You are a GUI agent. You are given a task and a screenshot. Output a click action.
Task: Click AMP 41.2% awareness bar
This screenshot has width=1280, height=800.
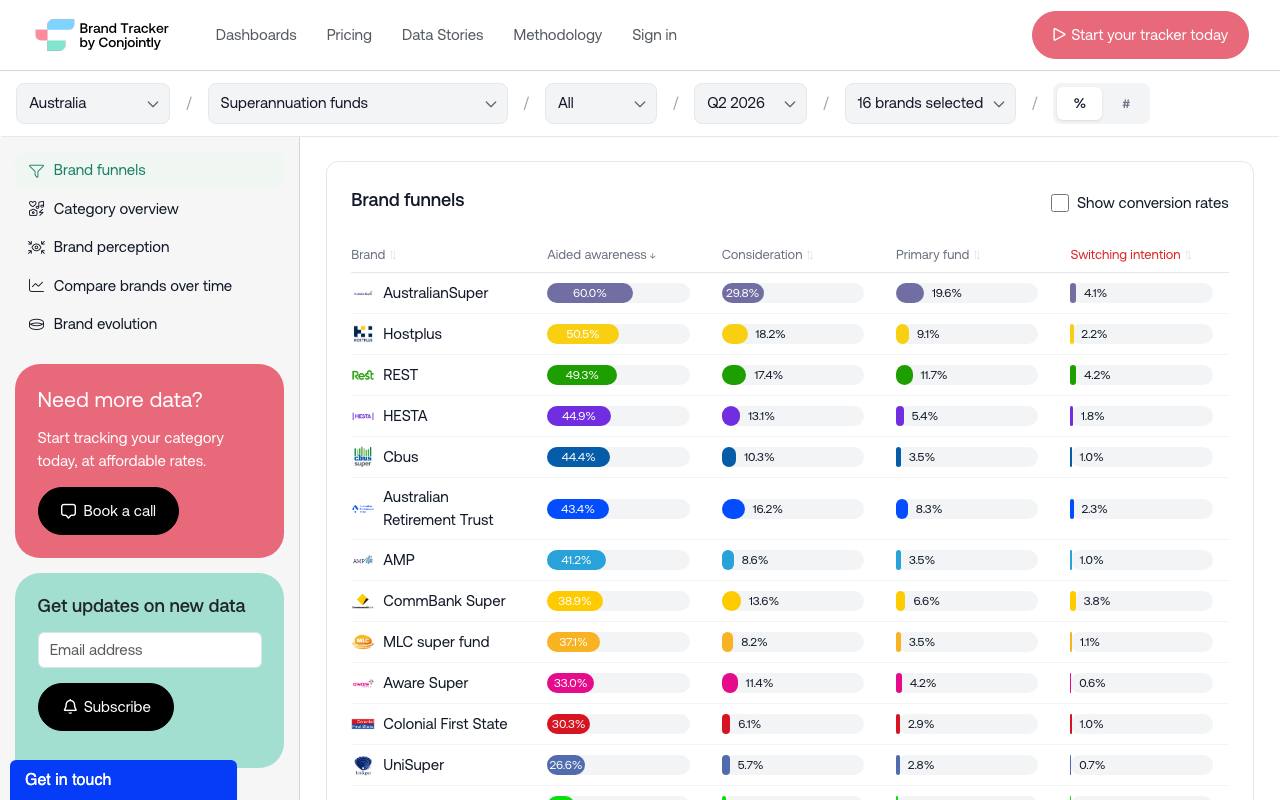tap(576, 560)
